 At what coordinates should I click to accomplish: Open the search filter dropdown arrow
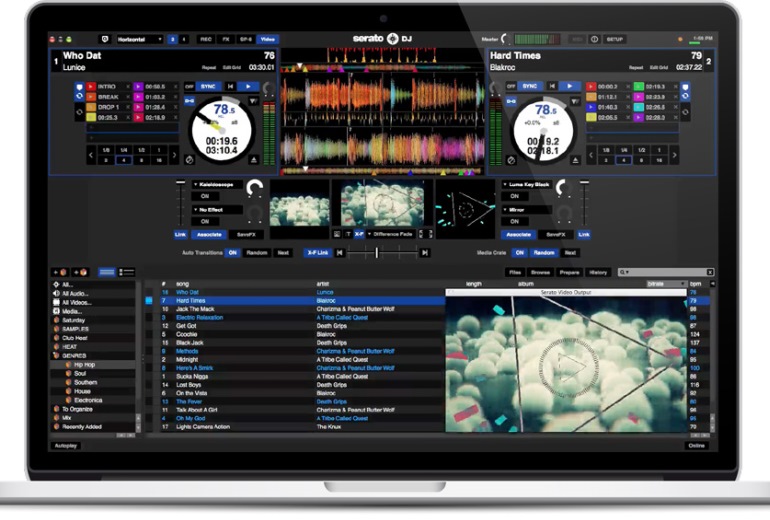(625, 273)
